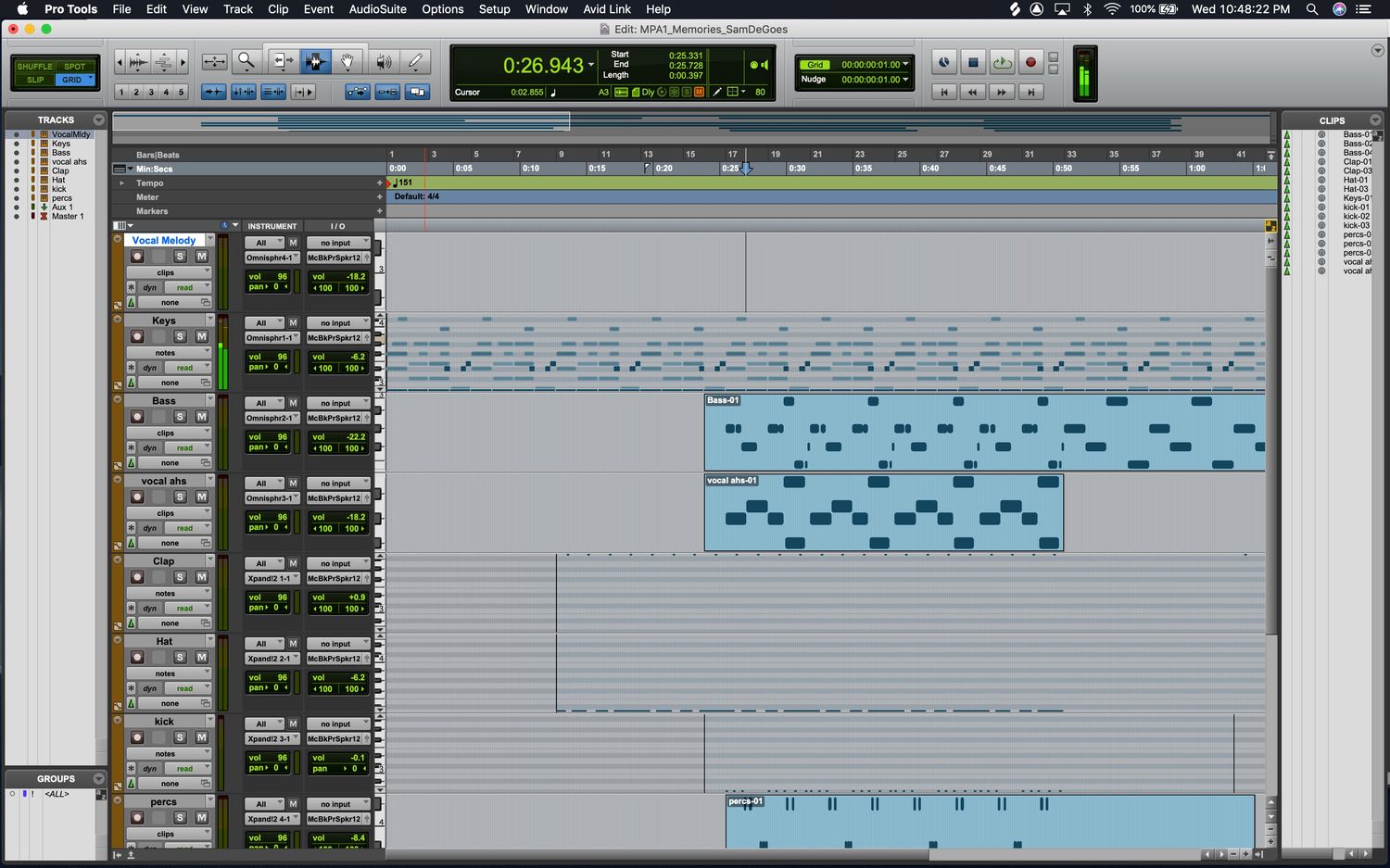Open the AudioSuite menu
Viewport: 1390px width, 868px height.
point(377,9)
